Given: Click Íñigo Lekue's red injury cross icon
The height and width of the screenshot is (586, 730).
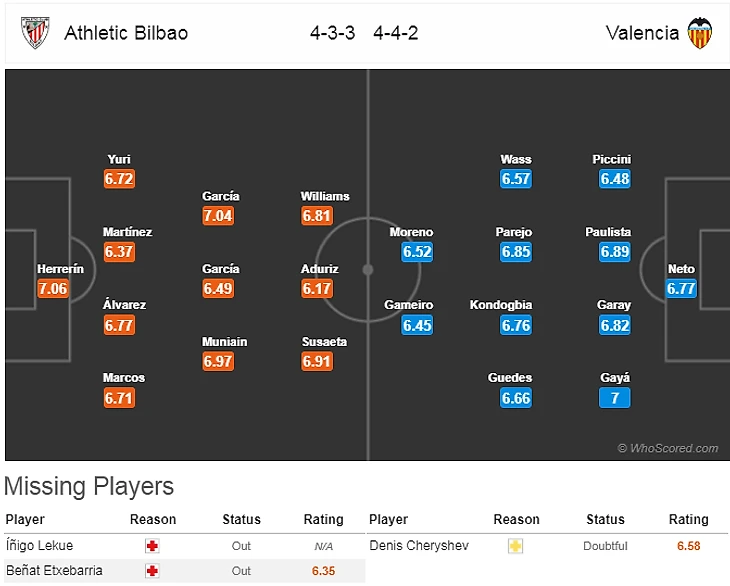Looking at the screenshot, I should 152,546.
